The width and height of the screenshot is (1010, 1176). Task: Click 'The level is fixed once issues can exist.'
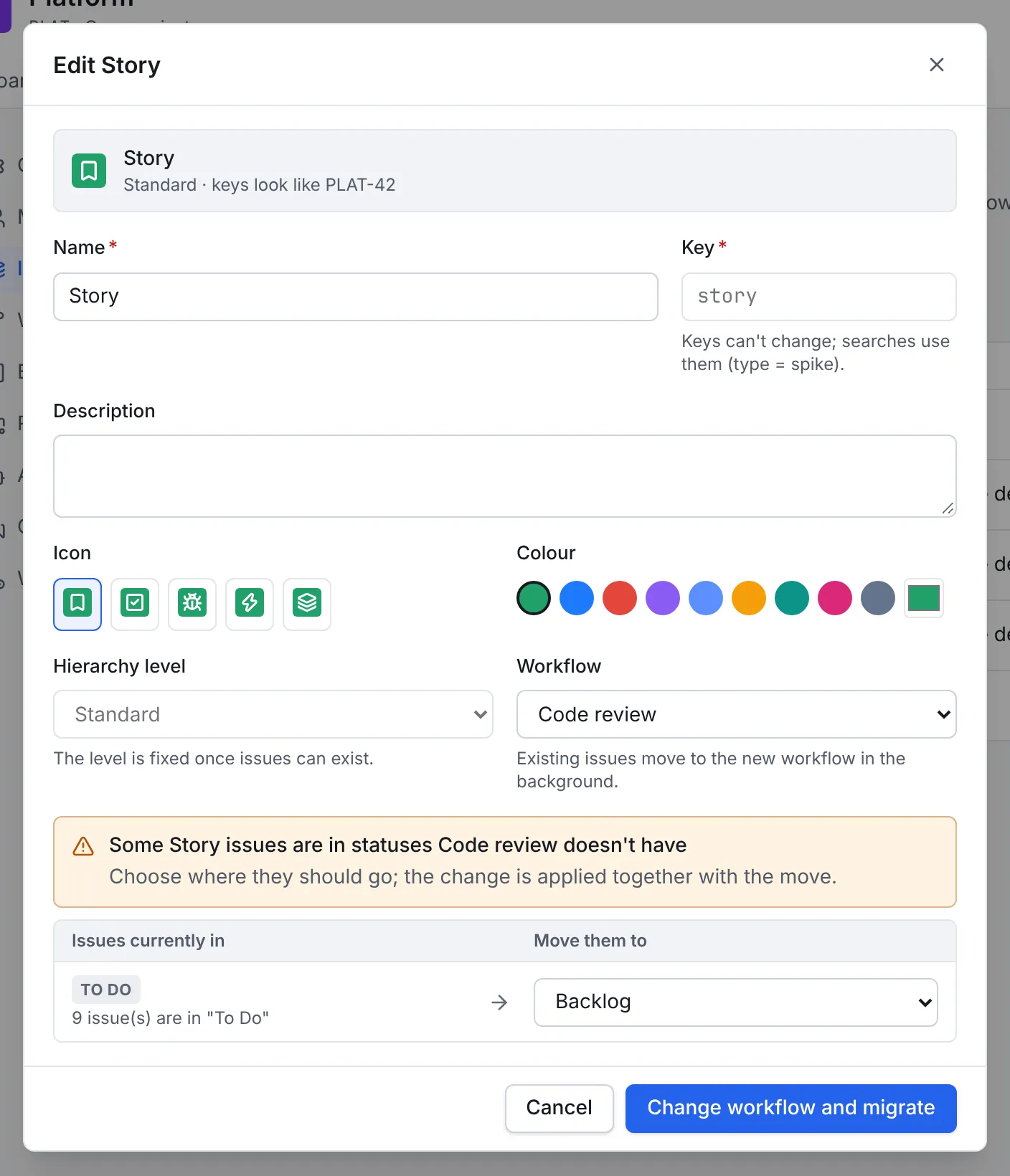[x=214, y=759]
